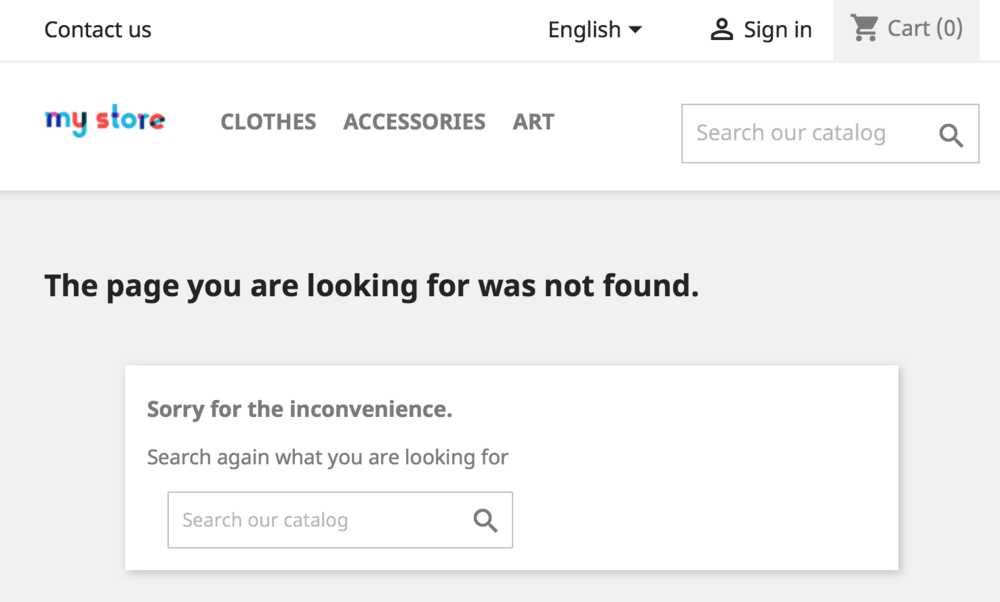This screenshot has width=1000, height=602.
Task: Click the highlighted Cart section in the header
Action: 905,29
